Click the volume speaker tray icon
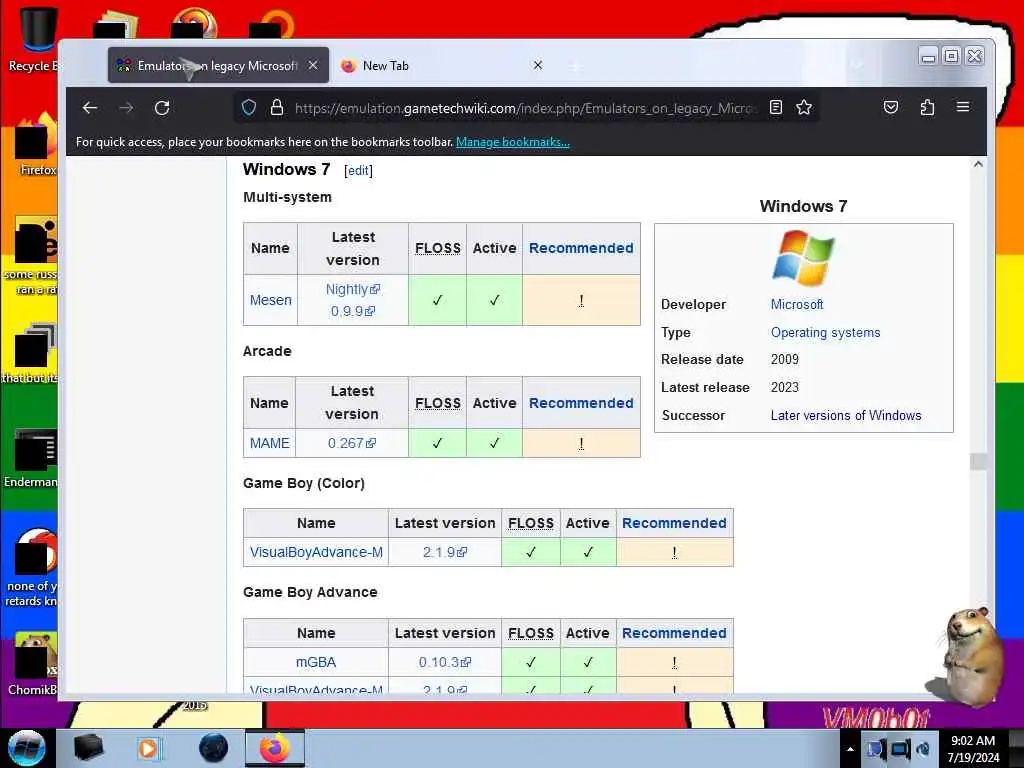 click(923, 749)
